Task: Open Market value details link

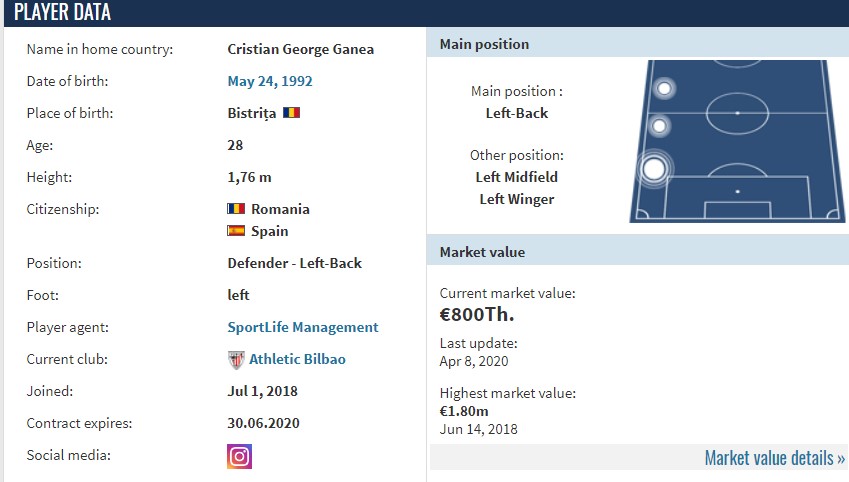Action: pyautogui.click(x=774, y=458)
